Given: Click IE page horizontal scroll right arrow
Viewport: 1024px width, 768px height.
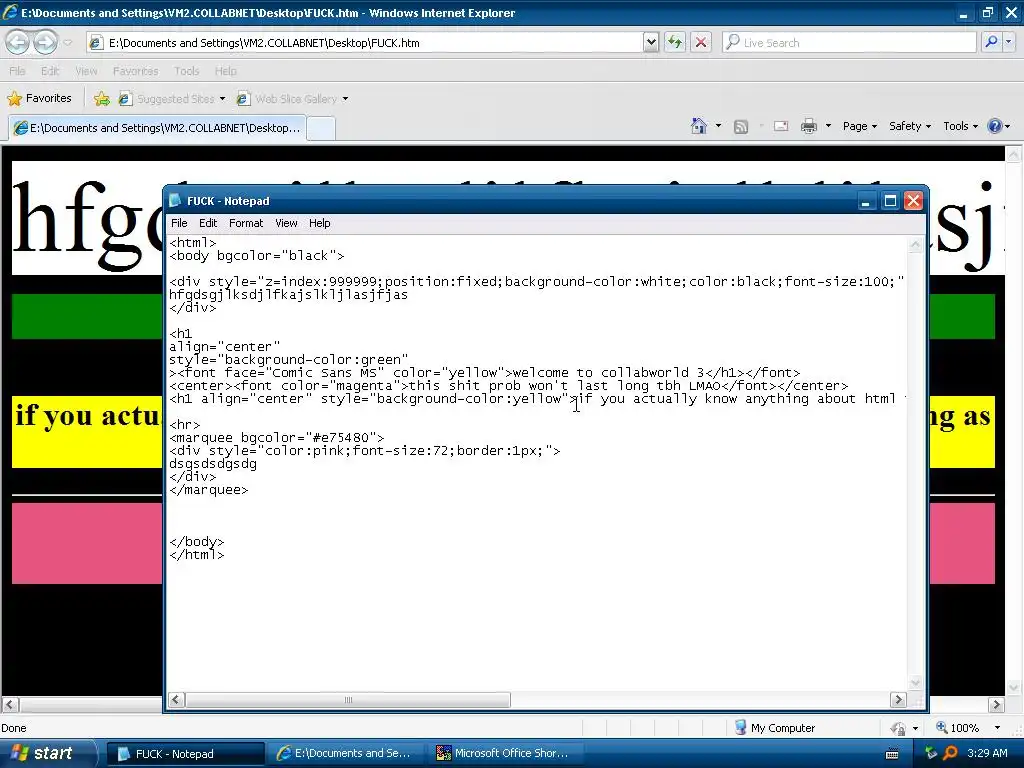Looking at the screenshot, I should click(997, 705).
